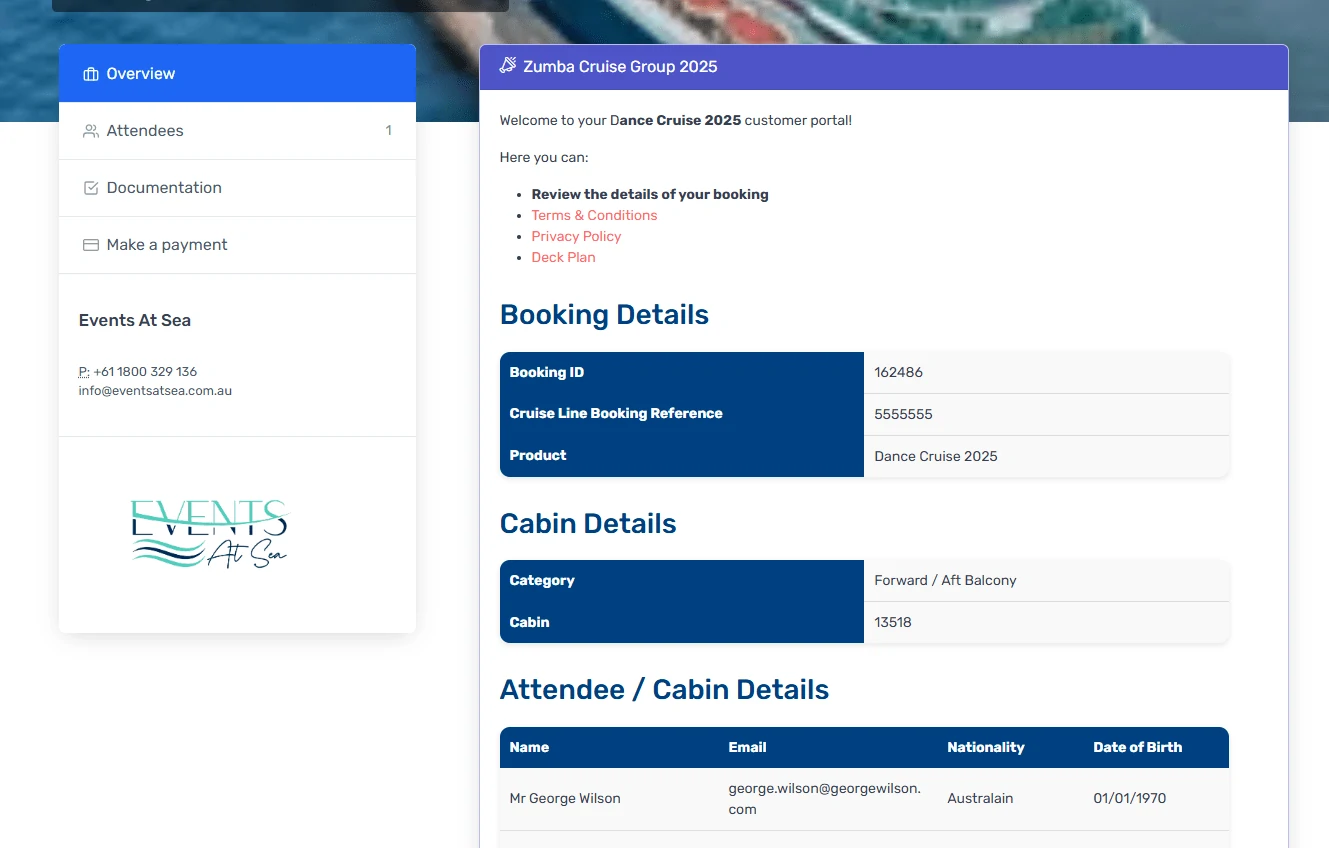Click the cabin number 13518
Image resolution: width=1329 pixels, height=848 pixels.
coord(893,622)
